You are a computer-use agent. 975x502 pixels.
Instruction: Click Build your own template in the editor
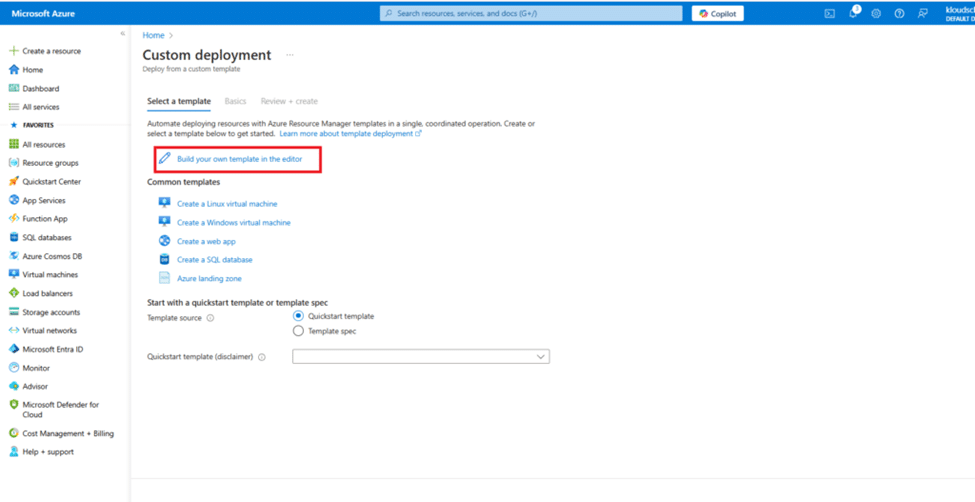239,159
